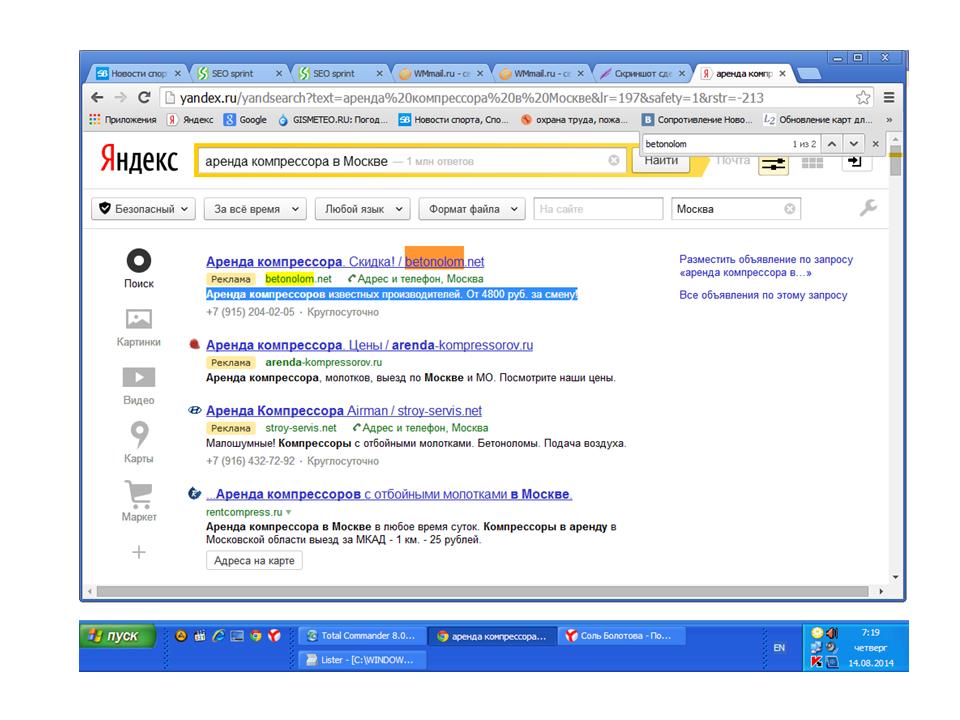Click the На сайте input field
This screenshot has width=960, height=720.
(x=598, y=209)
